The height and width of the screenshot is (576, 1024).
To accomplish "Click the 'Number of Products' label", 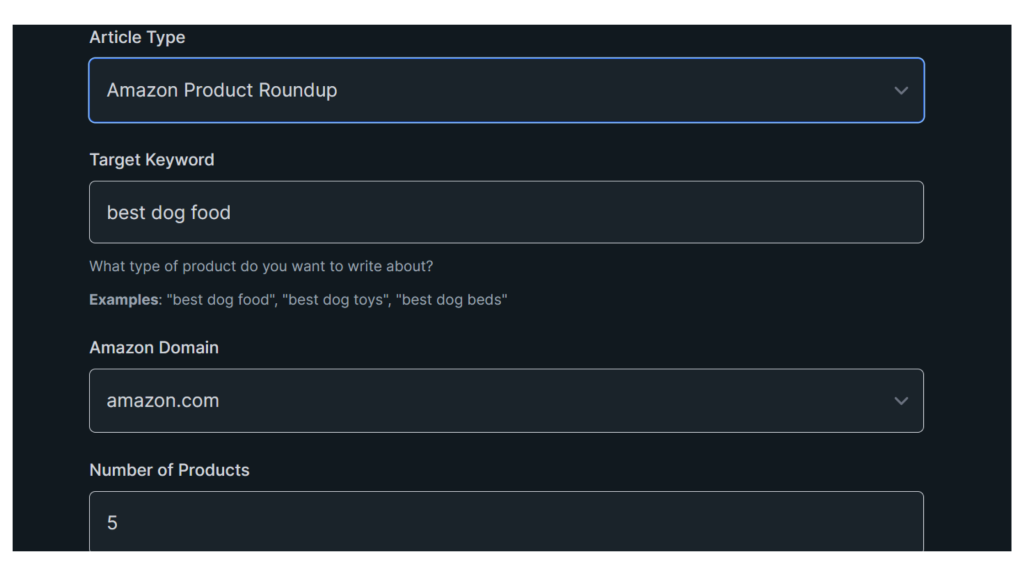I will click(x=169, y=470).
